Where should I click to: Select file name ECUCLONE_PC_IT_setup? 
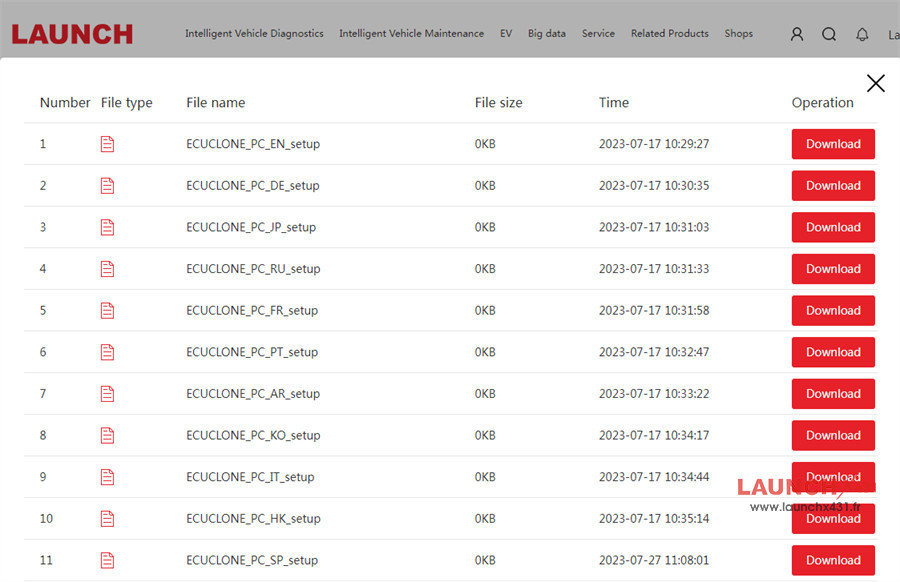click(250, 477)
